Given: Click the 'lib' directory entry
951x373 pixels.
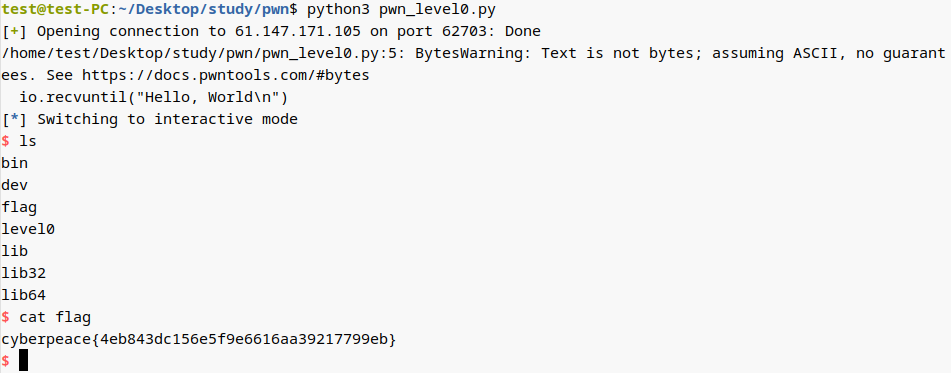Looking at the screenshot, I should tap(15, 251).
